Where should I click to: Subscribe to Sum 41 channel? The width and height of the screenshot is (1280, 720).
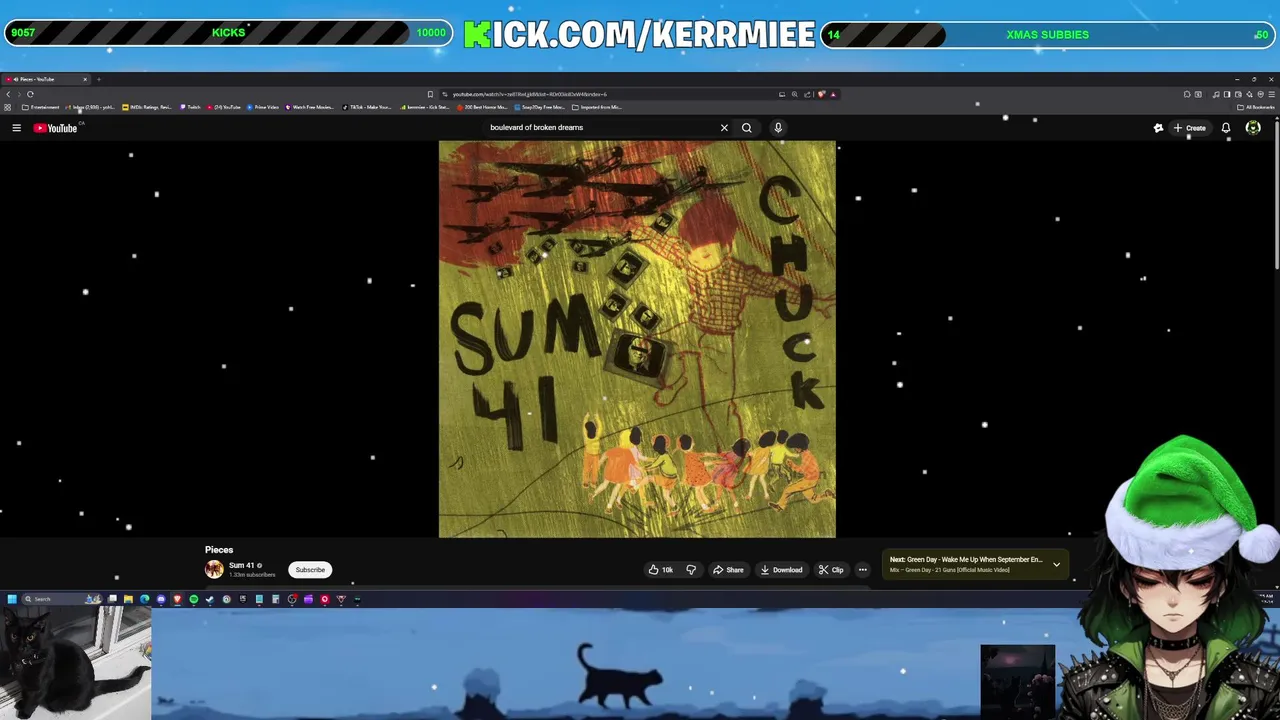[x=310, y=570]
